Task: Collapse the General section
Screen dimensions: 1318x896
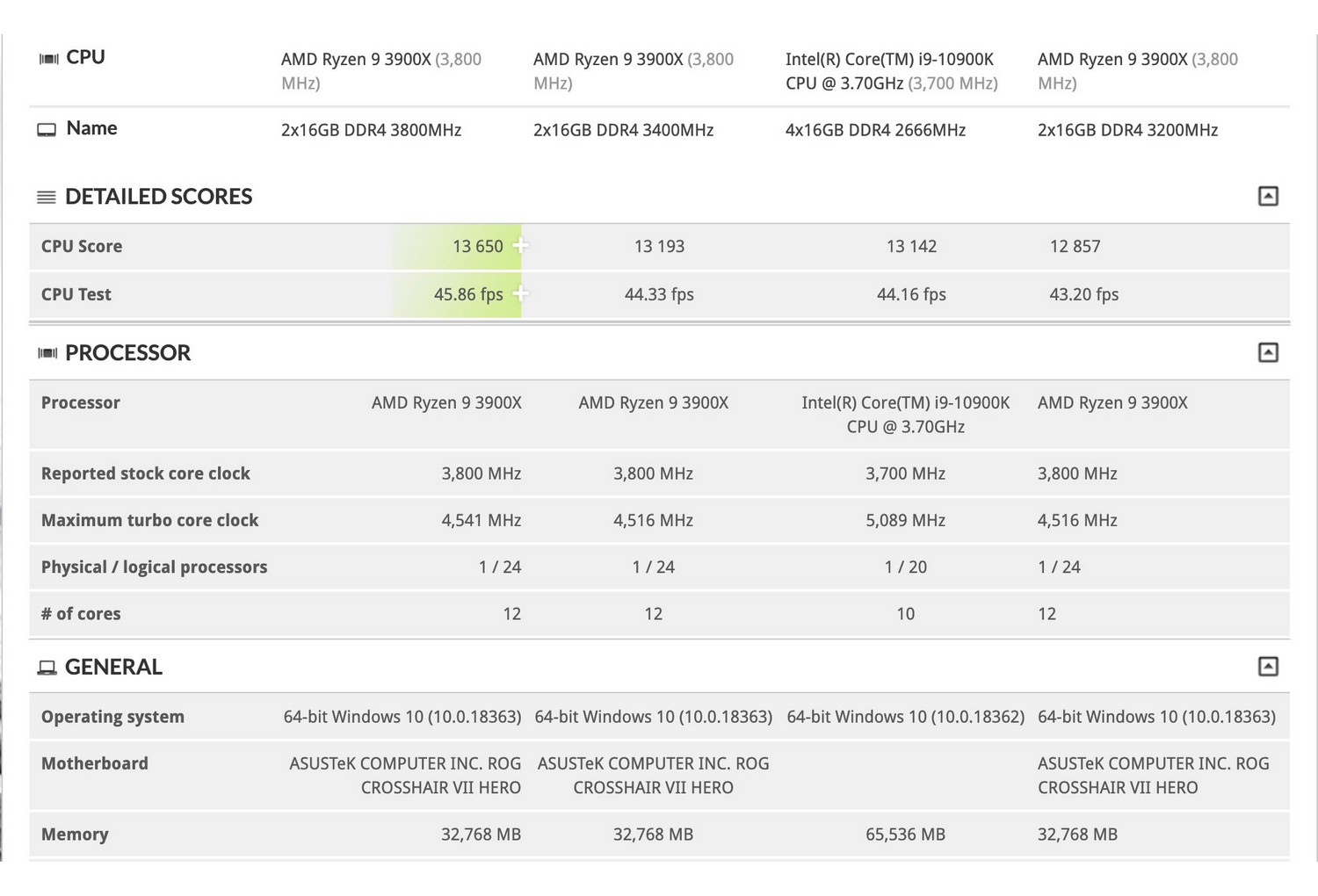Action: click(x=1268, y=666)
